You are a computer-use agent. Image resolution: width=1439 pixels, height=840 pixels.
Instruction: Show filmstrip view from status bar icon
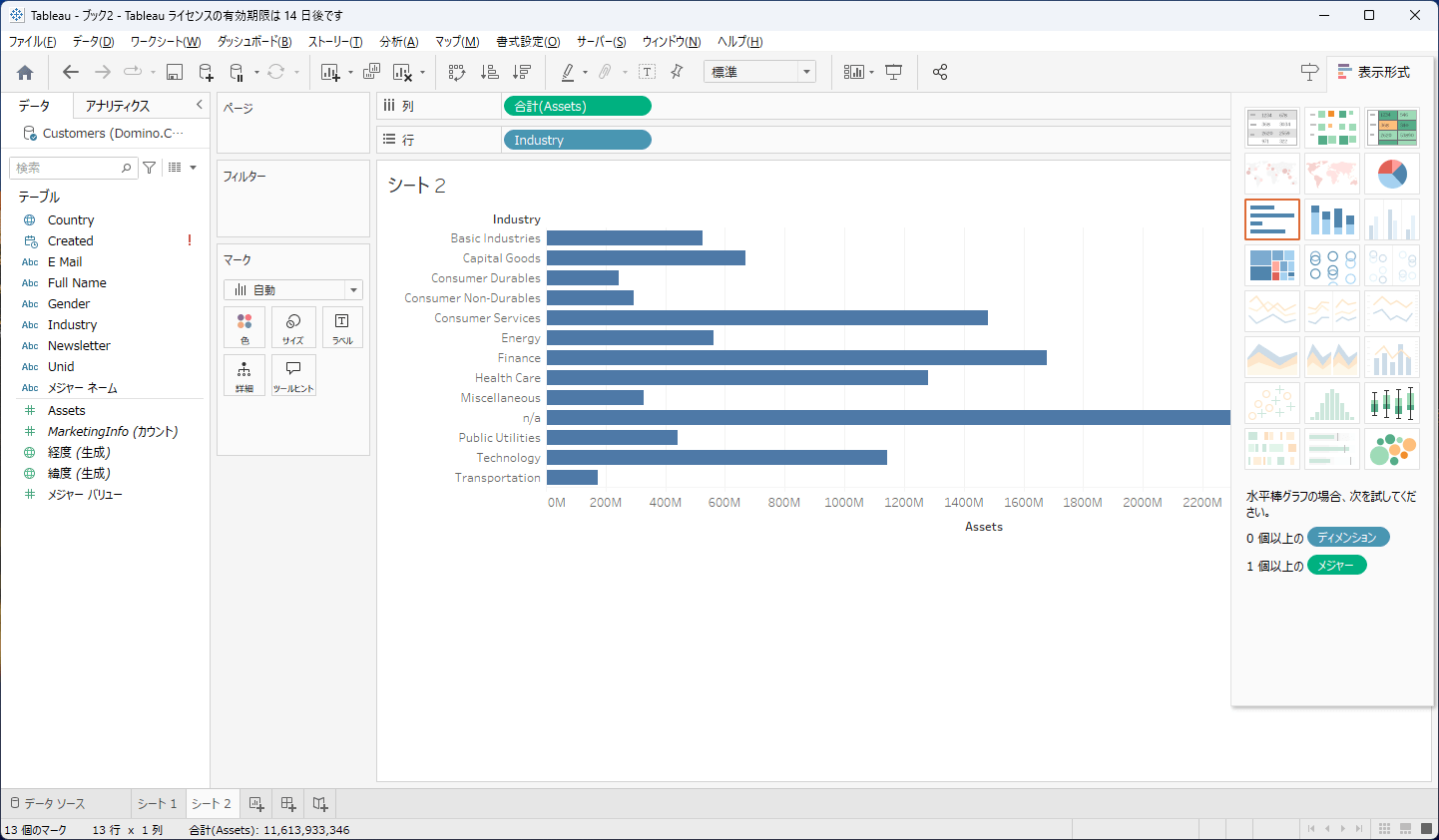(1406, 829)
